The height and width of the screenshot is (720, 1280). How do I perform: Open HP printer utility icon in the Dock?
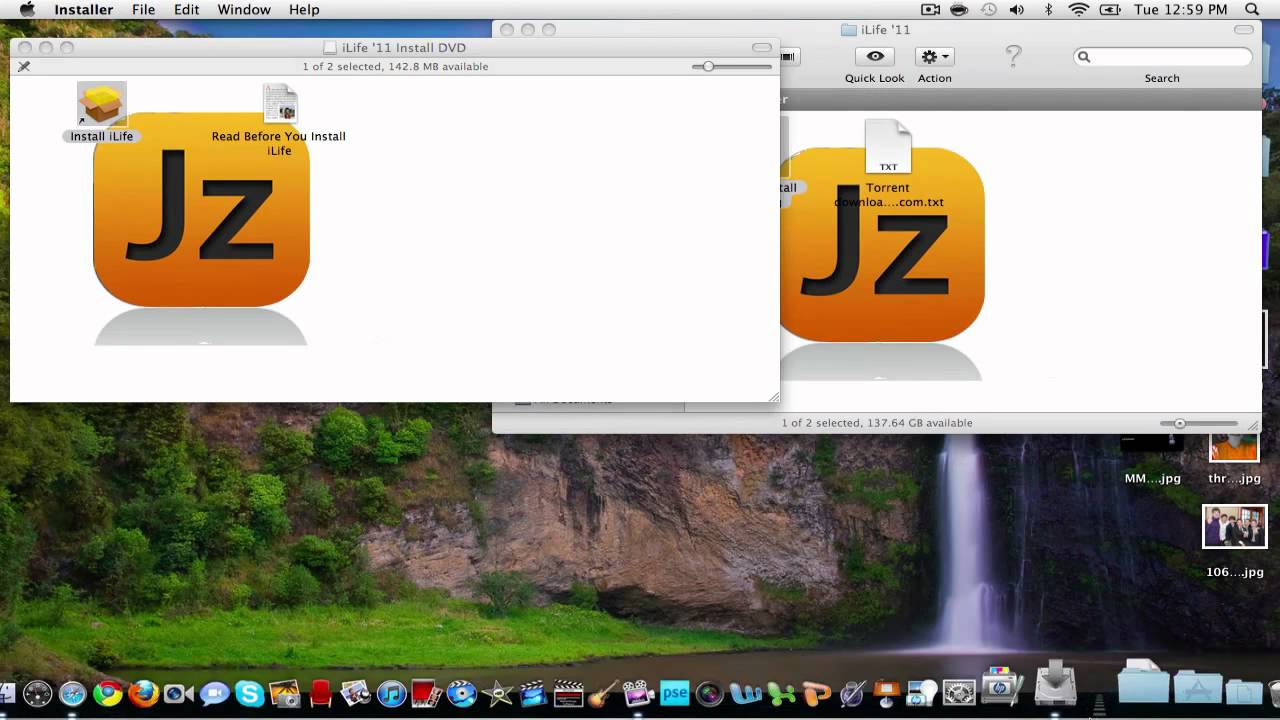1002,687
